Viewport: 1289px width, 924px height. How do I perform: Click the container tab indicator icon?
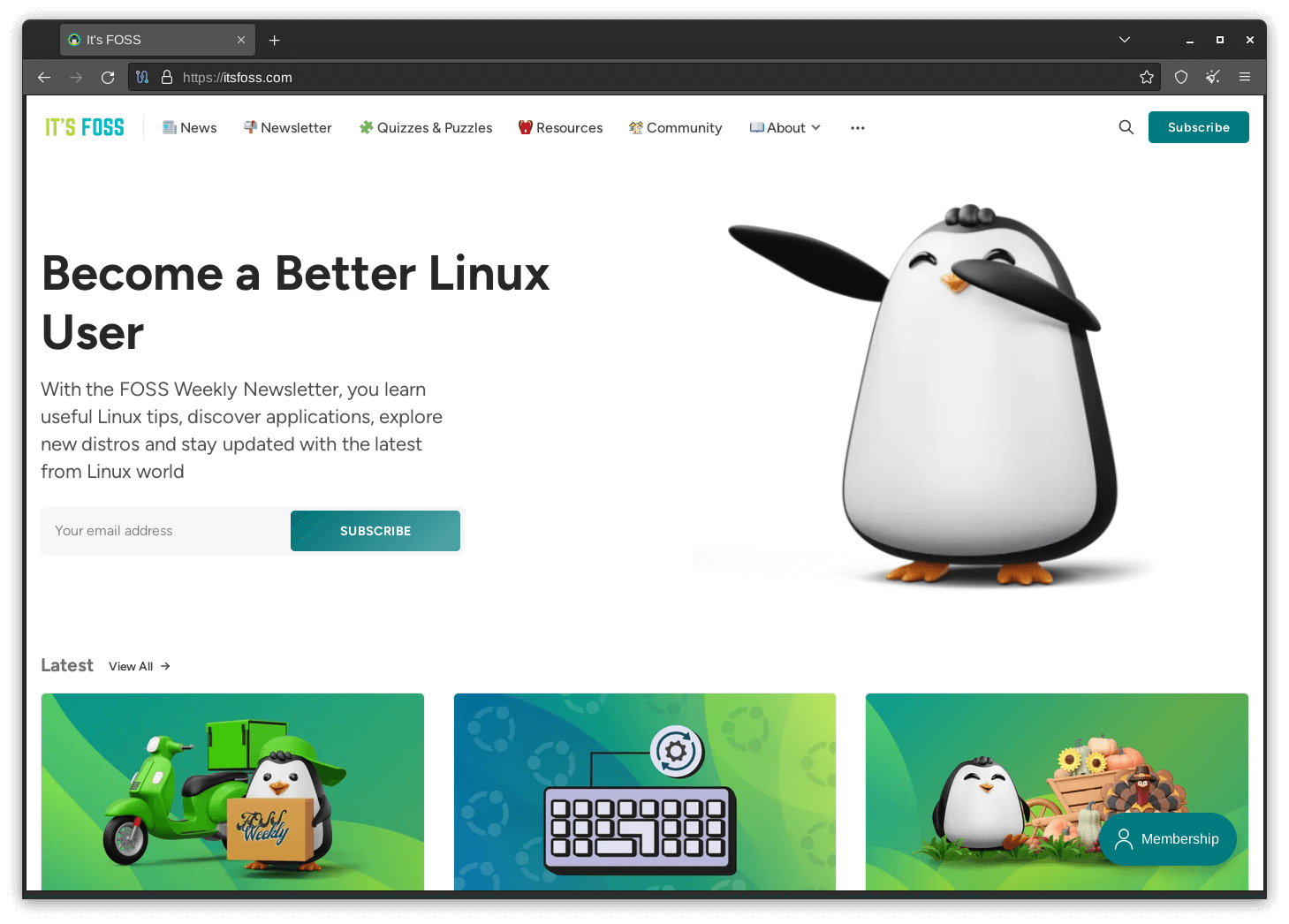click(x=142, y=77)
